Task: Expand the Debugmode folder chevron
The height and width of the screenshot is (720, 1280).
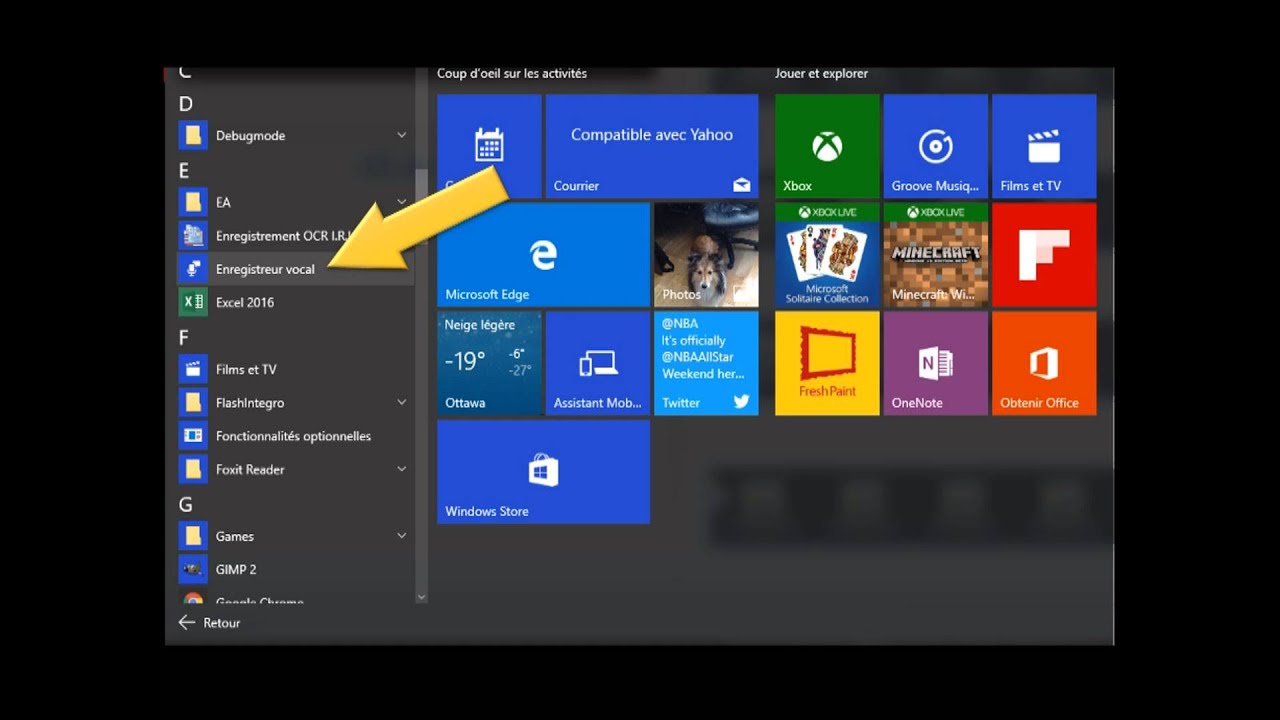Action: click(x=401, y=135)
